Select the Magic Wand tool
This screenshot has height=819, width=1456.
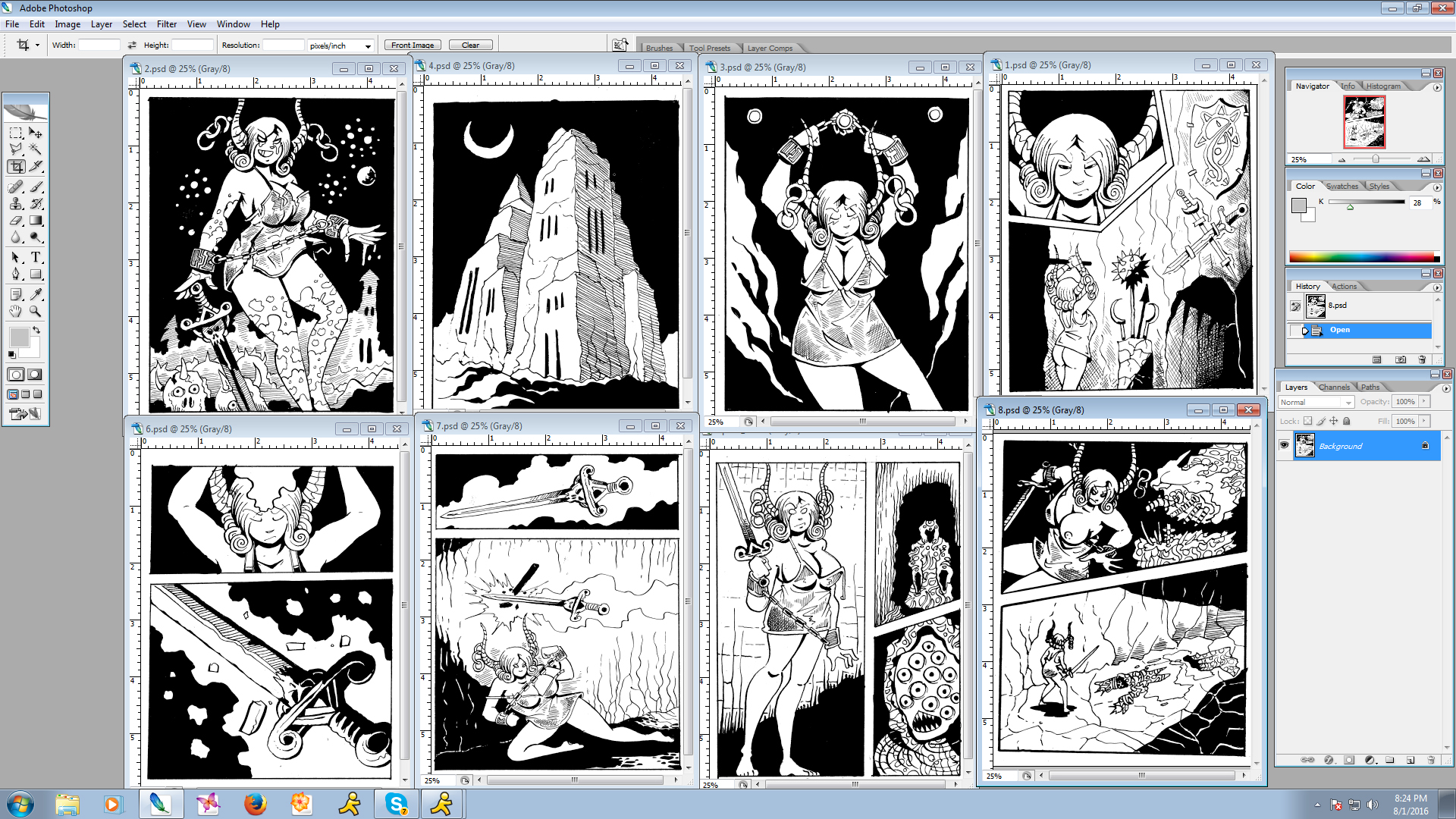[x=36, y=149]
